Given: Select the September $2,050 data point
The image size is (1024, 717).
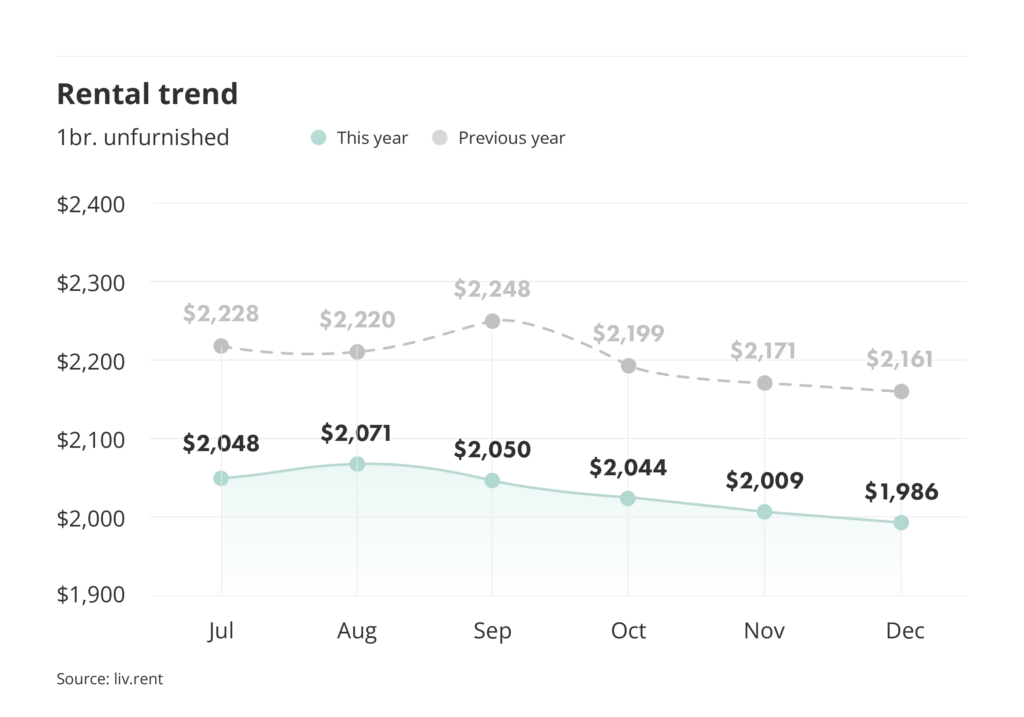Looking at the screenshot, I should [x=492, y=481].
